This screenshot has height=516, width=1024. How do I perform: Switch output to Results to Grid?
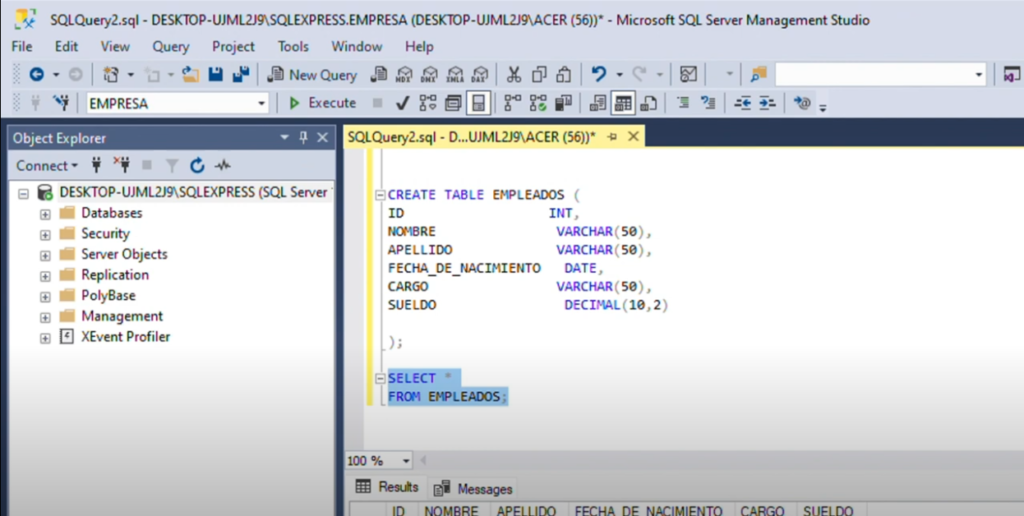pos(623,103)
